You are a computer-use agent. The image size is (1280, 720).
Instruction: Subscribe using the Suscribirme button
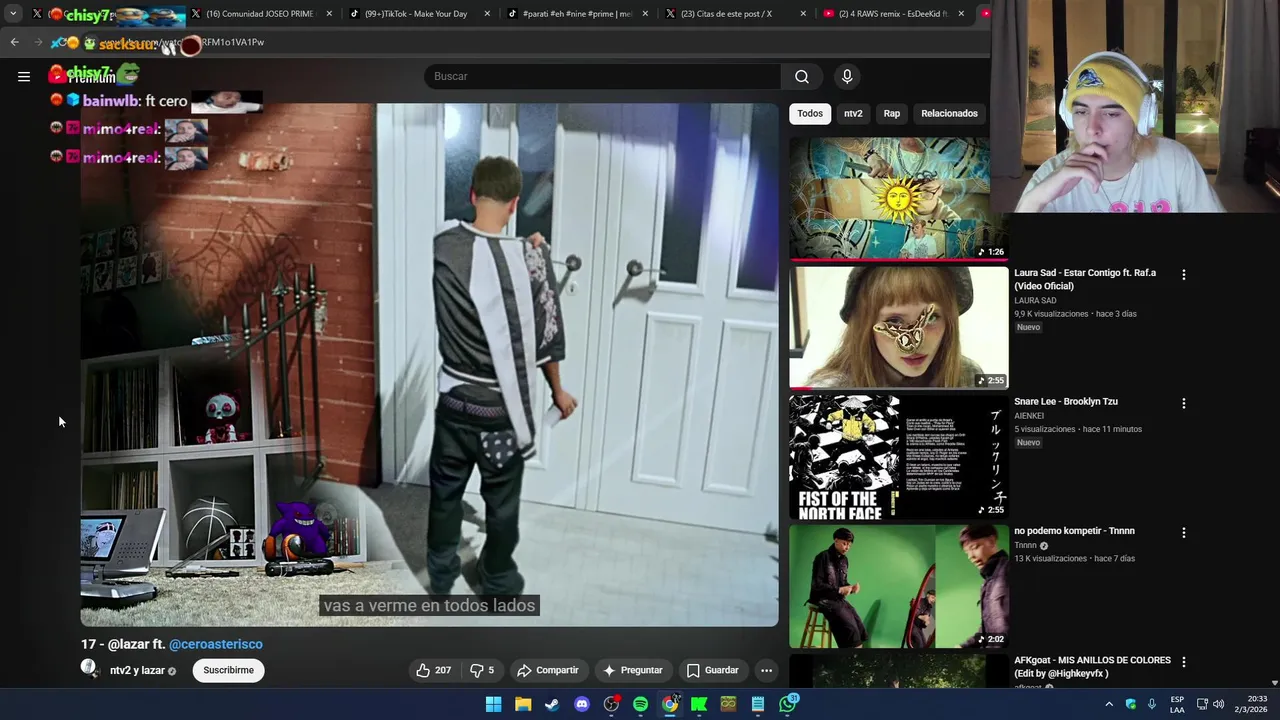tap(228, 670)
